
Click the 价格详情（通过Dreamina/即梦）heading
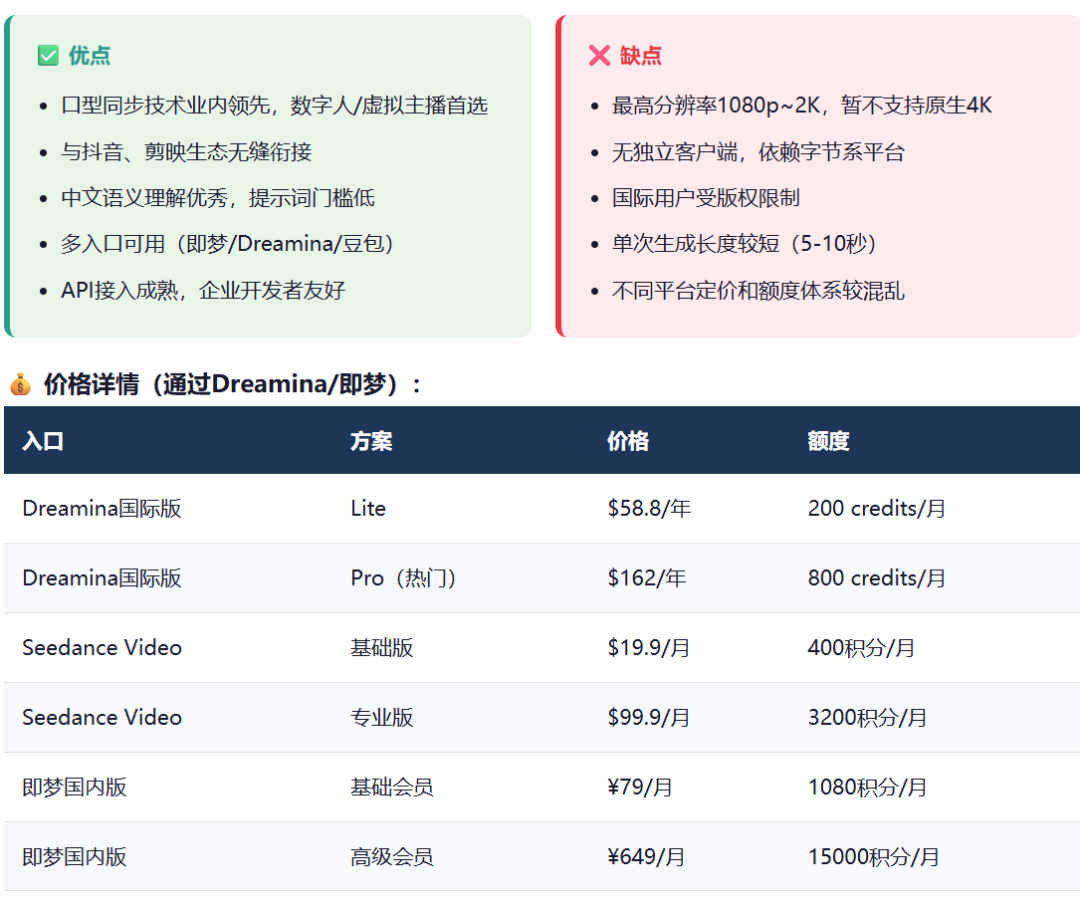point(232,384)
